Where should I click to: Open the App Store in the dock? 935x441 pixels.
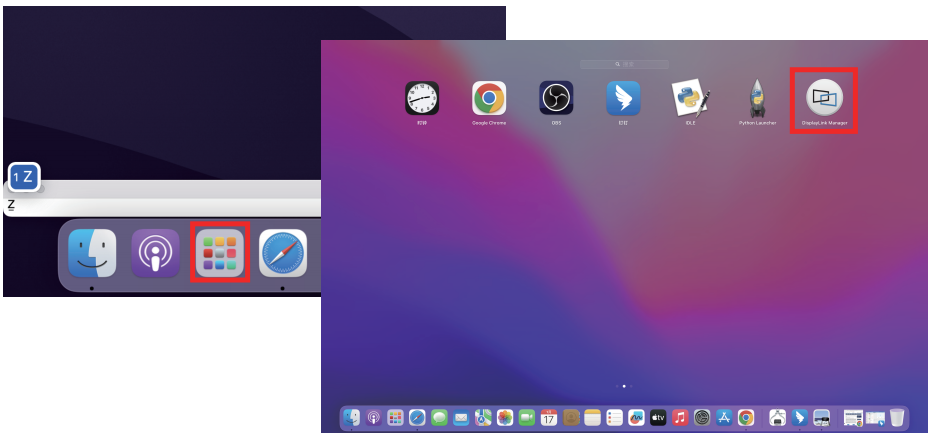pyautogui.click(x=724, y=417)
